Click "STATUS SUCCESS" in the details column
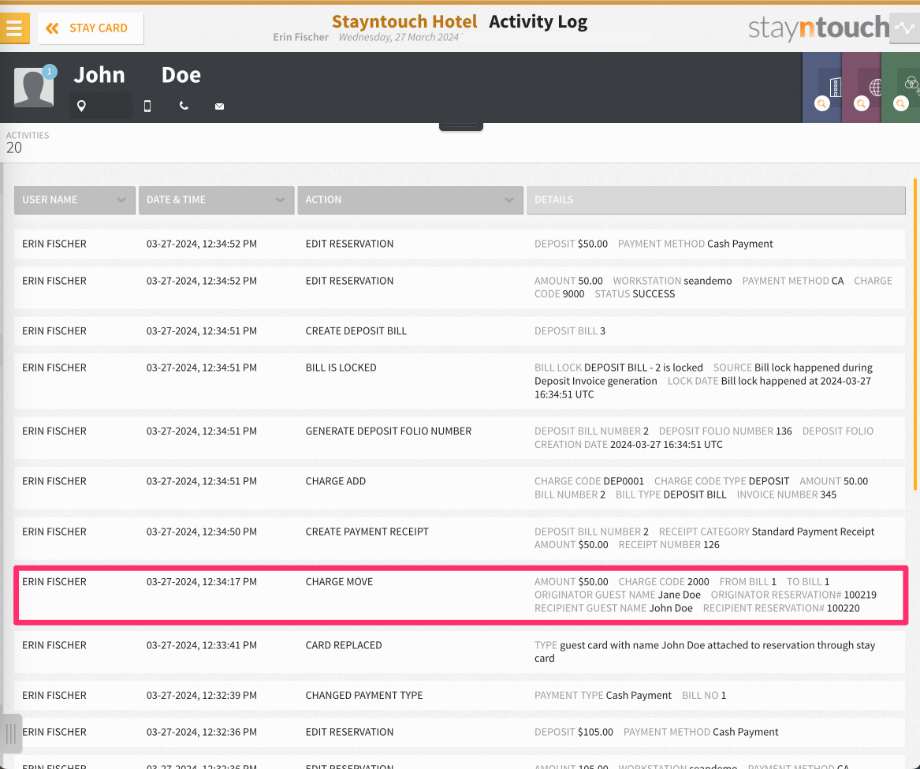 click(x=635, y=294)
